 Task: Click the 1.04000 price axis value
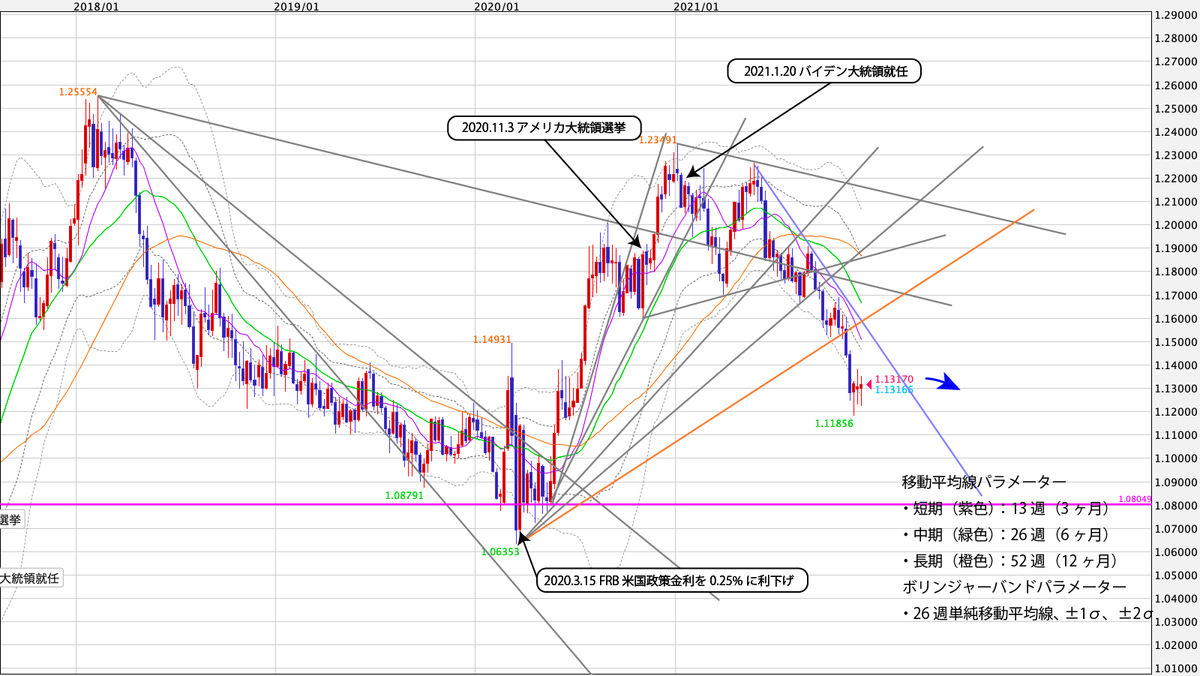tap(1177, 598)
